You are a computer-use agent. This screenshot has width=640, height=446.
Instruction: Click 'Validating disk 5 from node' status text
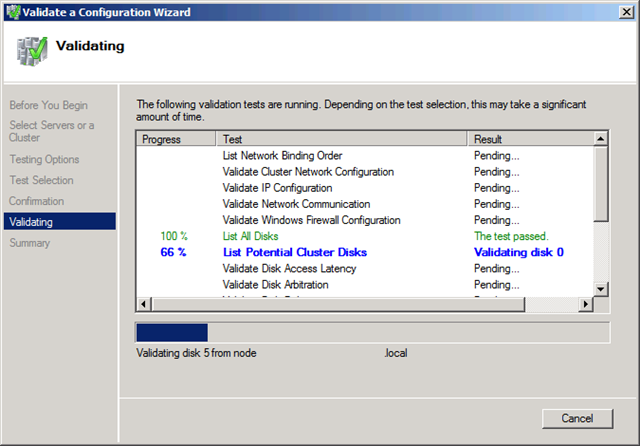196,353
